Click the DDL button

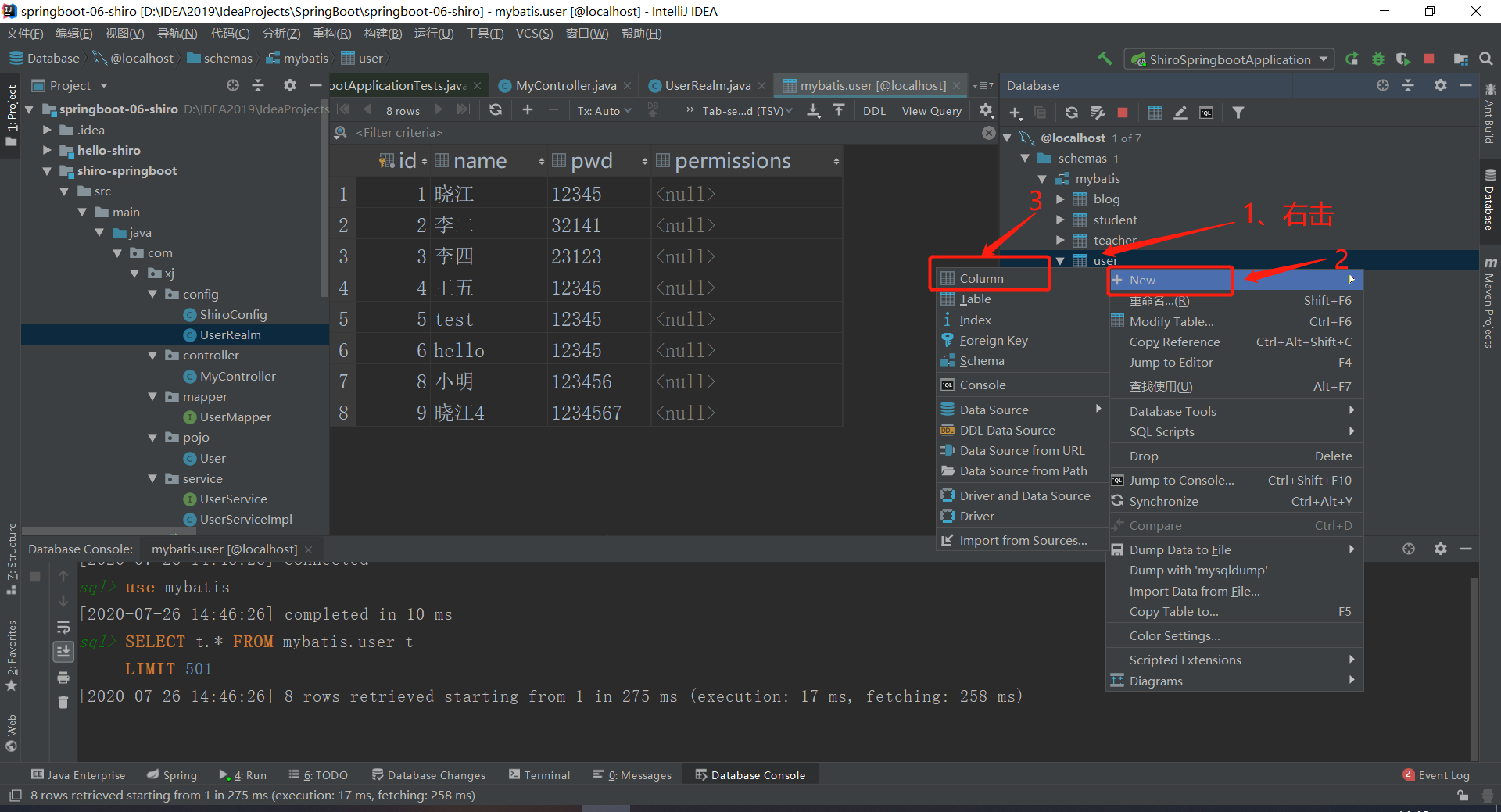[874, 111]
